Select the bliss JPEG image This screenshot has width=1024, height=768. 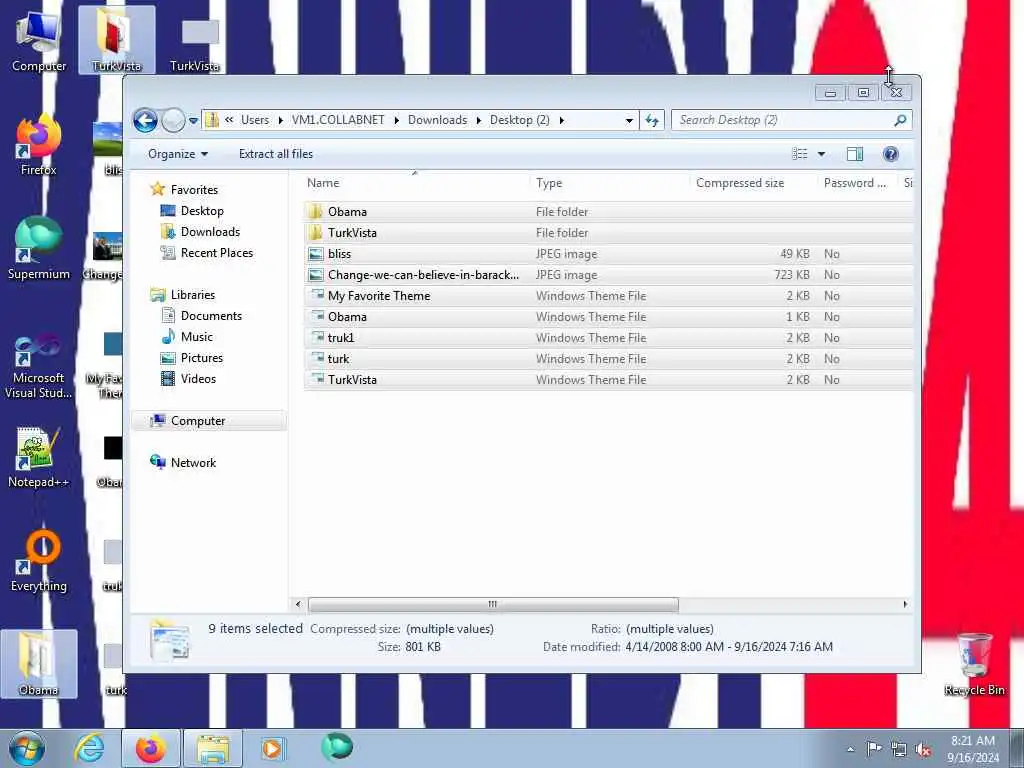(608, 254)
